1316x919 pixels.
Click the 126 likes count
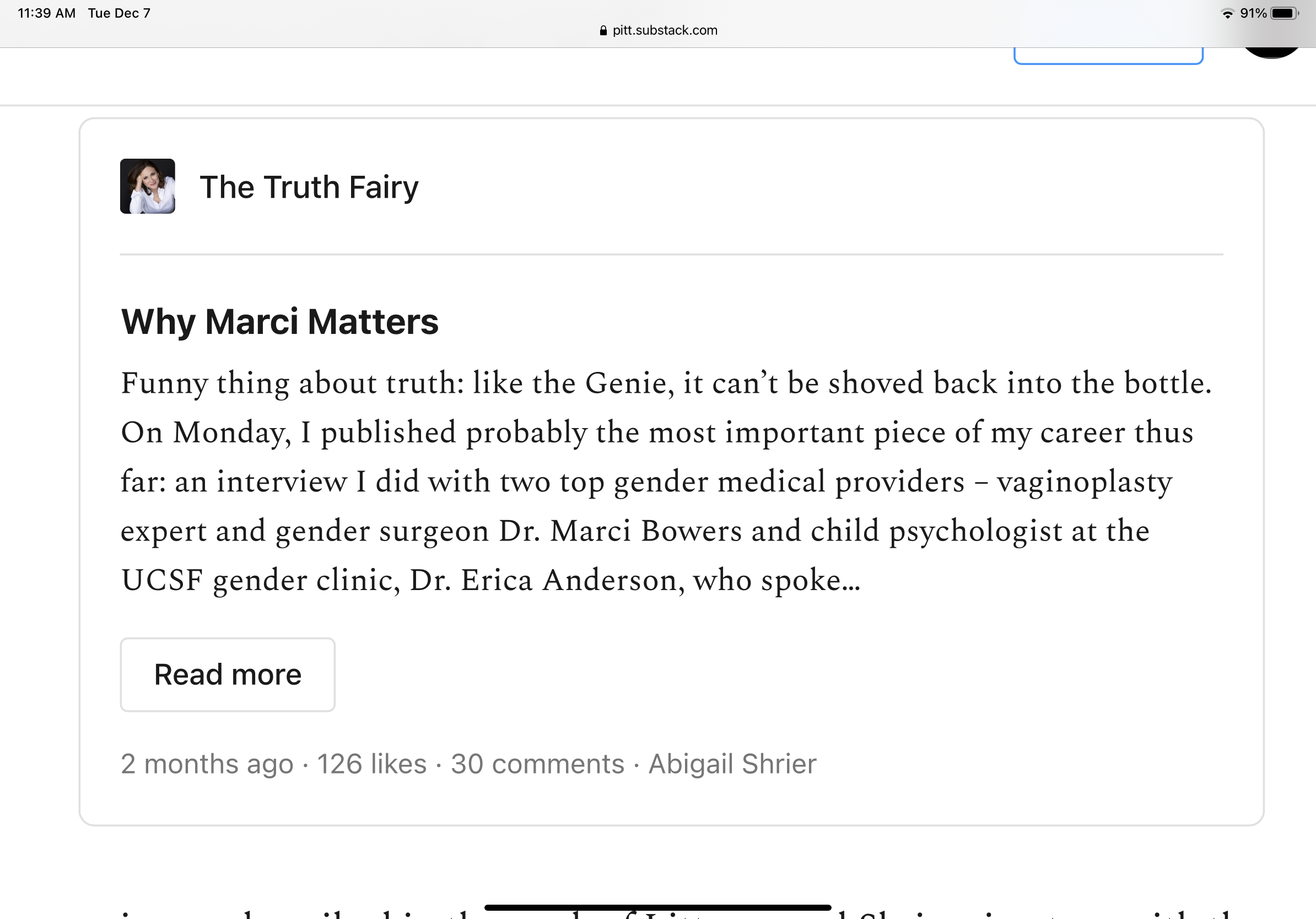(372, 764)
